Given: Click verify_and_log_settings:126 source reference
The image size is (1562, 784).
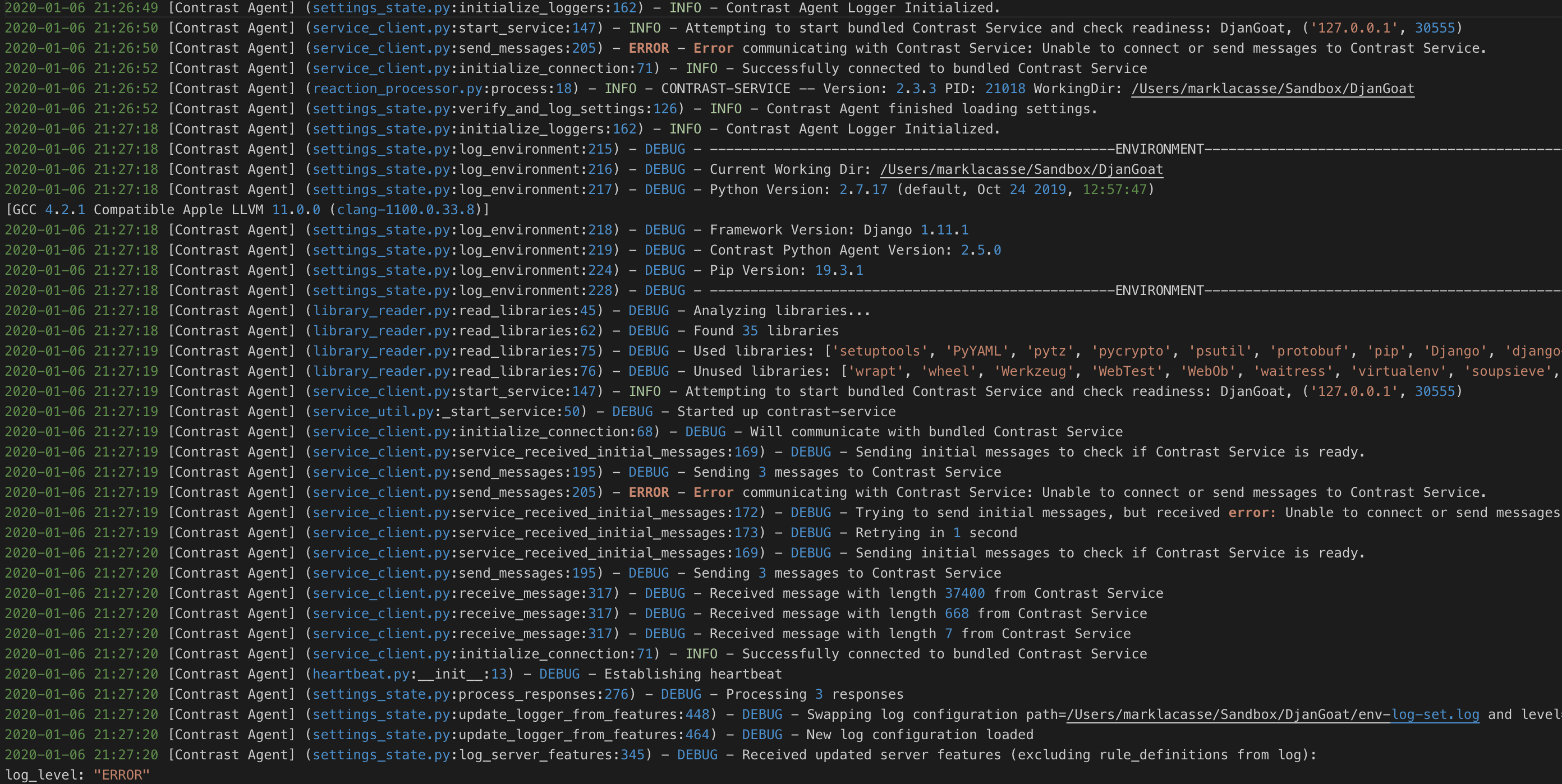Looking at the screenshot, I should click(568, 108).
